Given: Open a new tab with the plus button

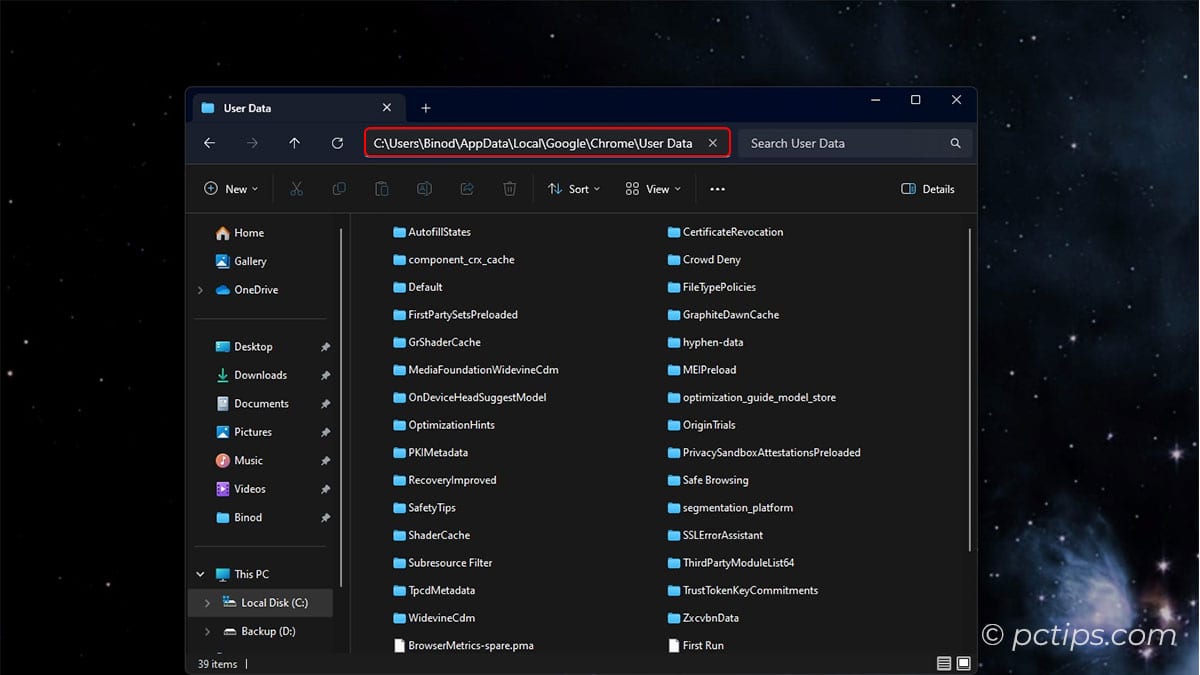Looking at the screenshot, I should tap(426, 107).
